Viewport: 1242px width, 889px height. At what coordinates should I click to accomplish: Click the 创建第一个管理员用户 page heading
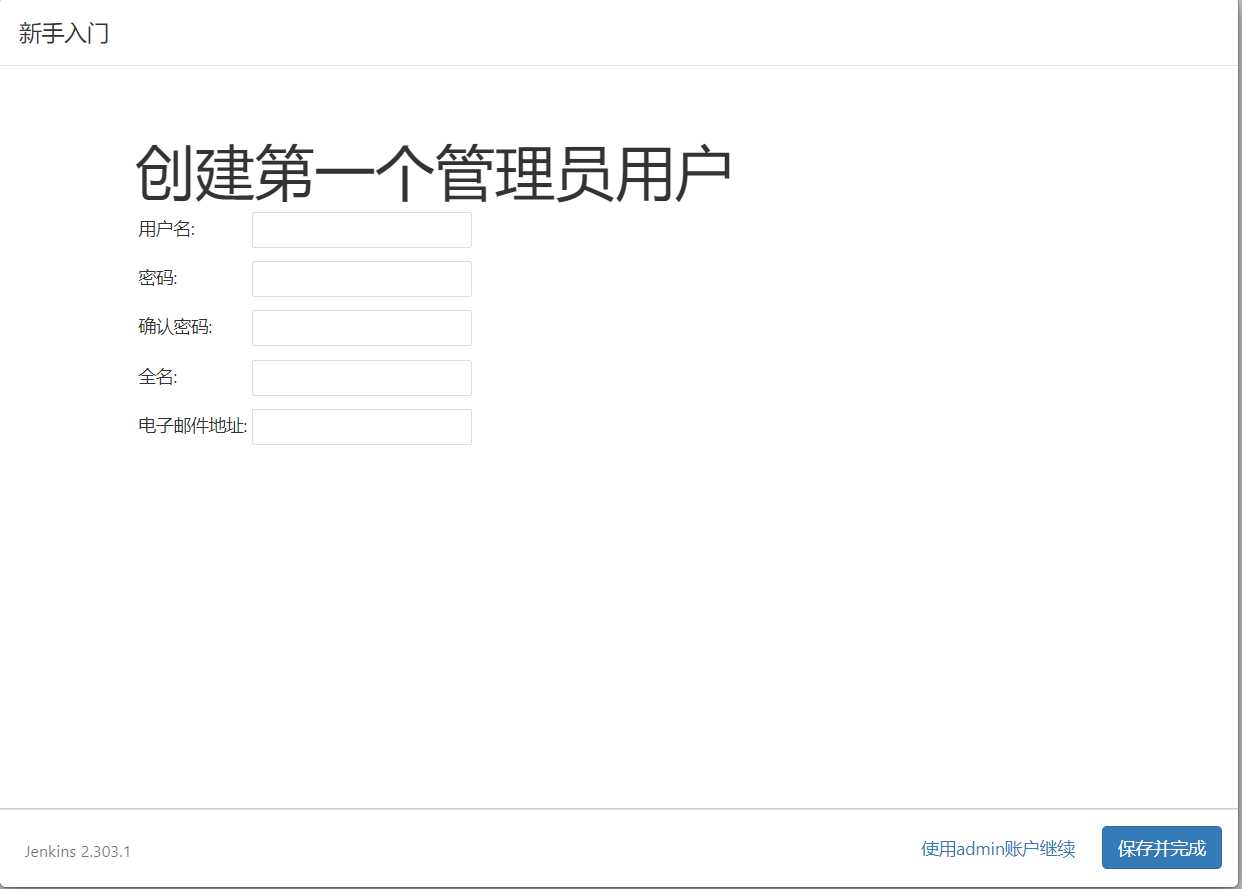(434, 168)
